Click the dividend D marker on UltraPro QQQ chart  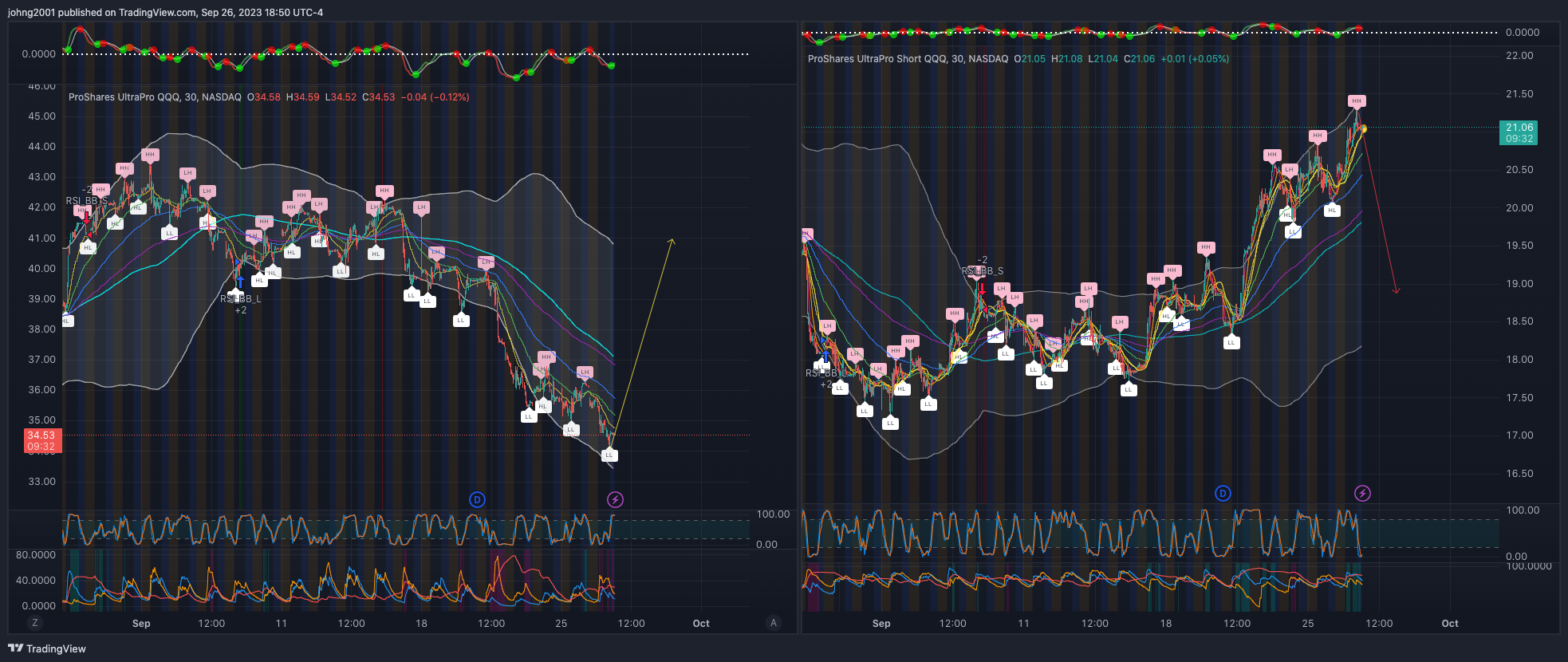point(477,500)
